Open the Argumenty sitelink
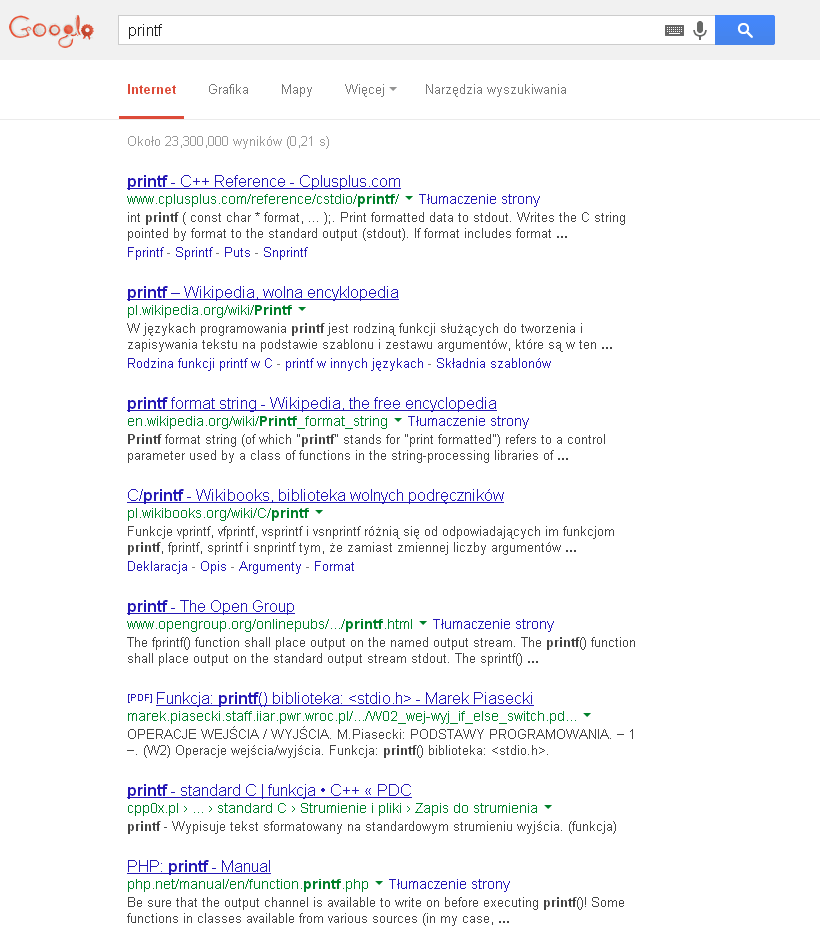This screenshot has width=820, height=934. tap(270, 566)
